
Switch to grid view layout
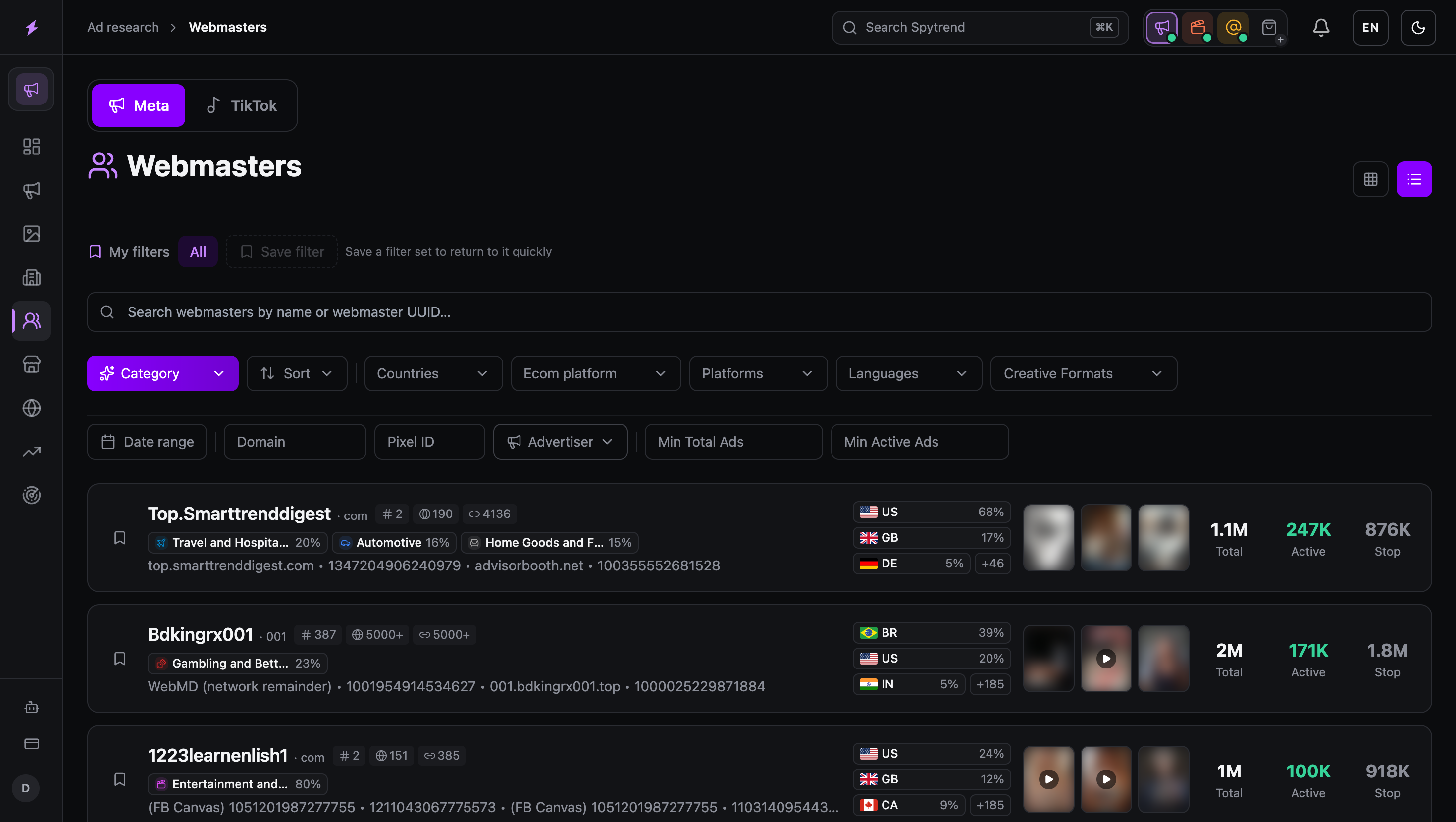pyautogui.click(x=1371, y=179)
